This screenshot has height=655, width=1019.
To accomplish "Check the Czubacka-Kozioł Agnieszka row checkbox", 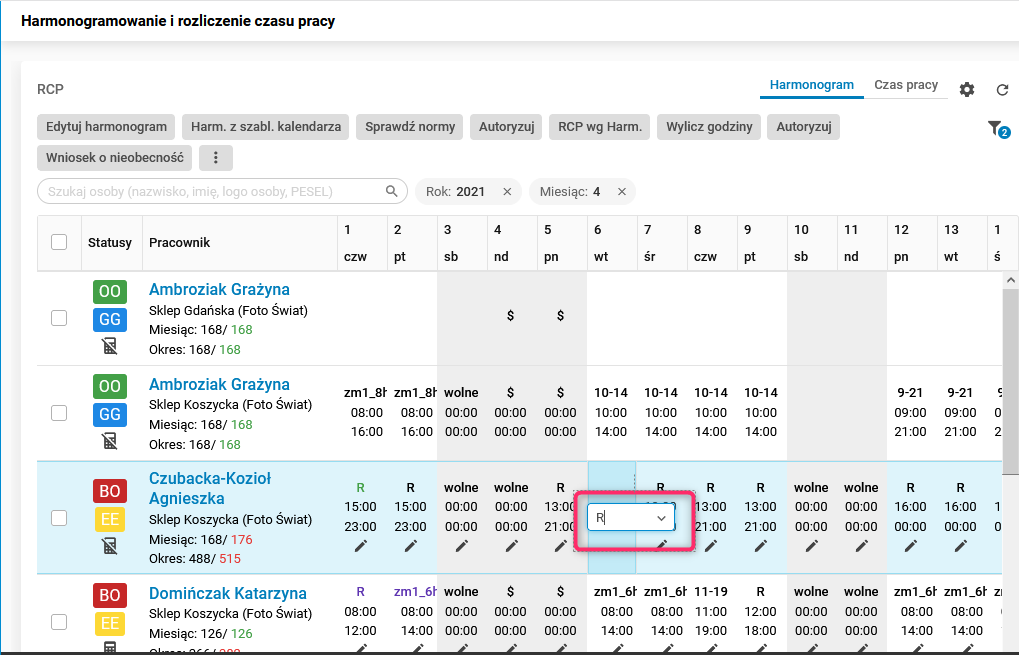I will click(x=59, y=517).
